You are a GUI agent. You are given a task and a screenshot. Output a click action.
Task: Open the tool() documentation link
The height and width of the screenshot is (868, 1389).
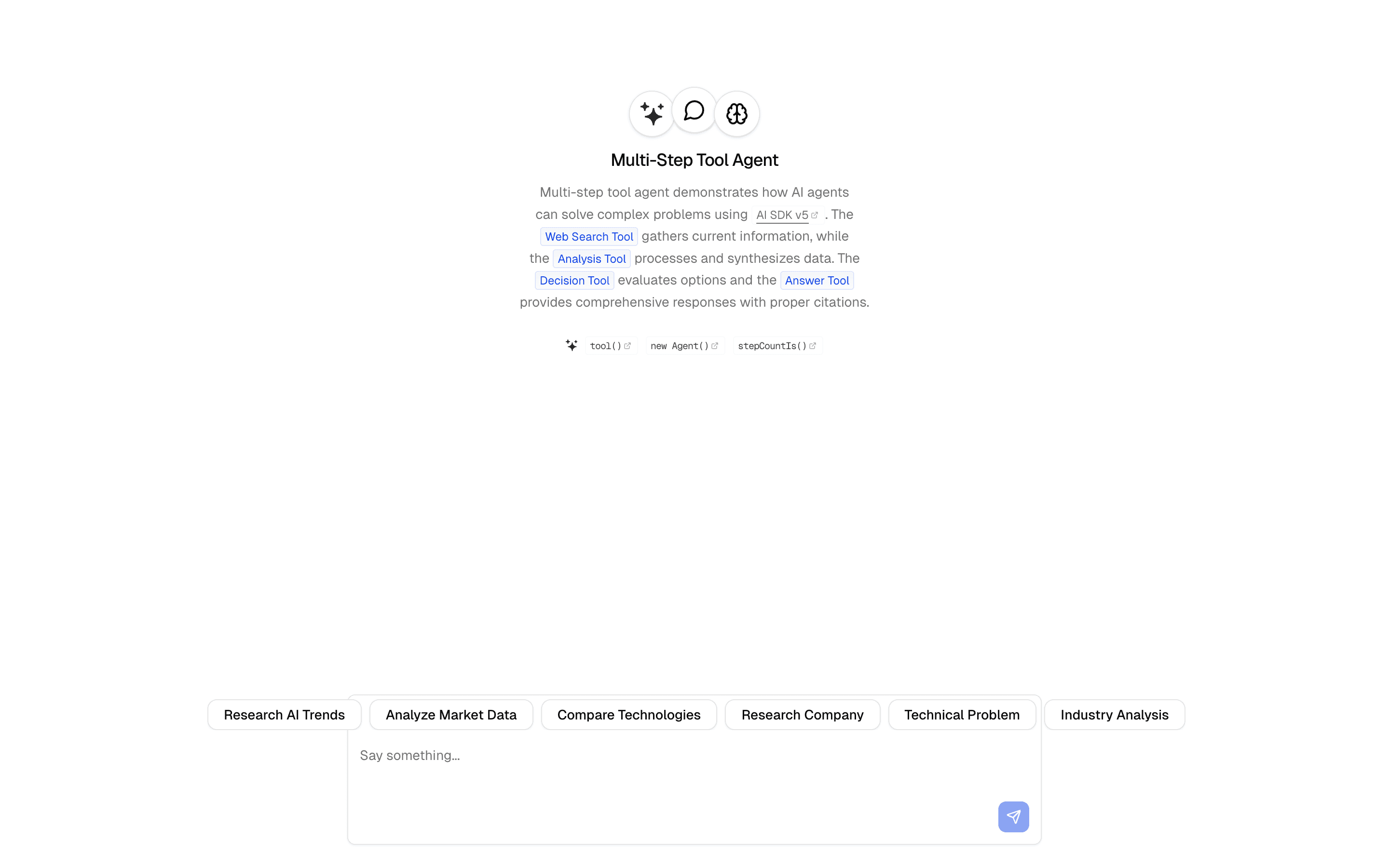pos(606,346)
